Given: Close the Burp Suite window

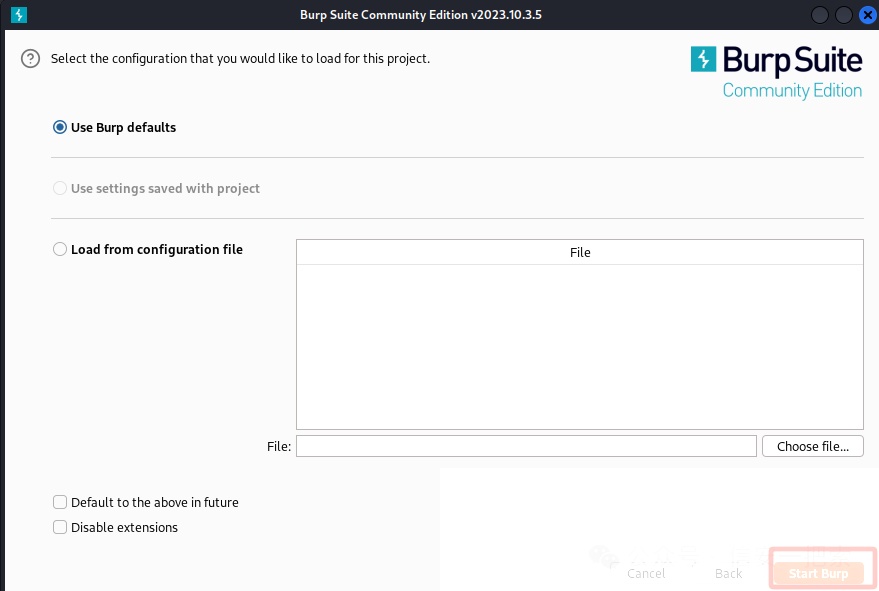Looking at the screenshot, I should point(868,15).
